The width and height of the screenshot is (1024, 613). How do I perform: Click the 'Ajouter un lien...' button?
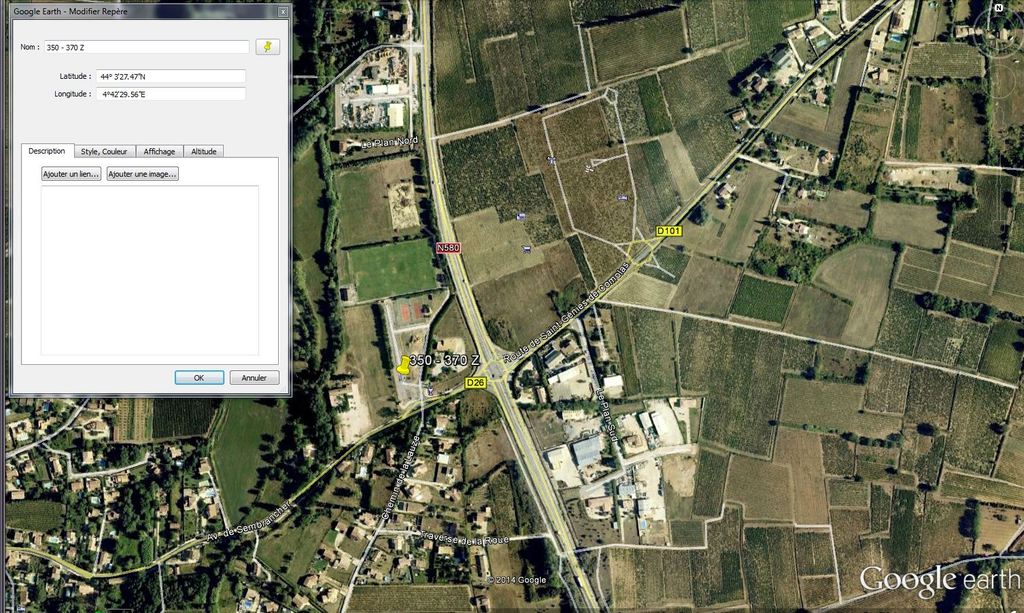click(71, 174)
